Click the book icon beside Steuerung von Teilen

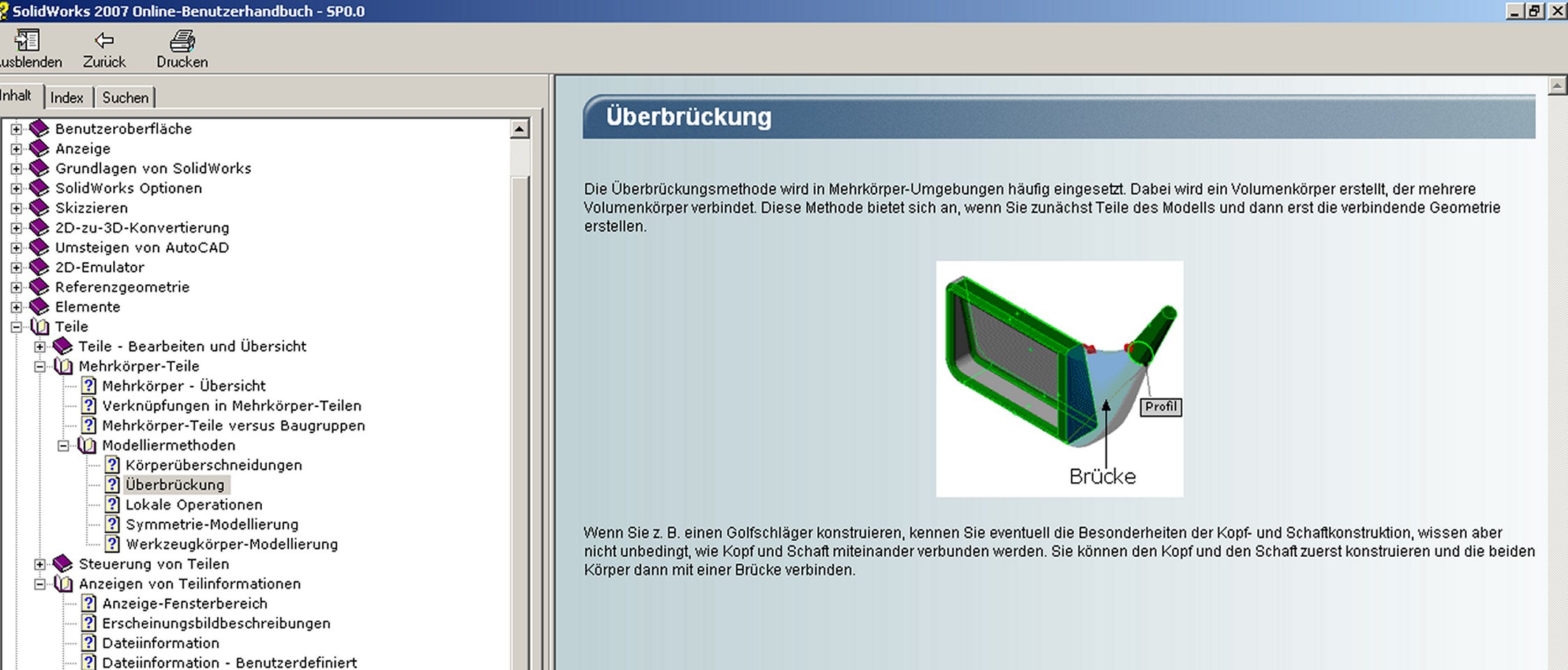[63, 564]
